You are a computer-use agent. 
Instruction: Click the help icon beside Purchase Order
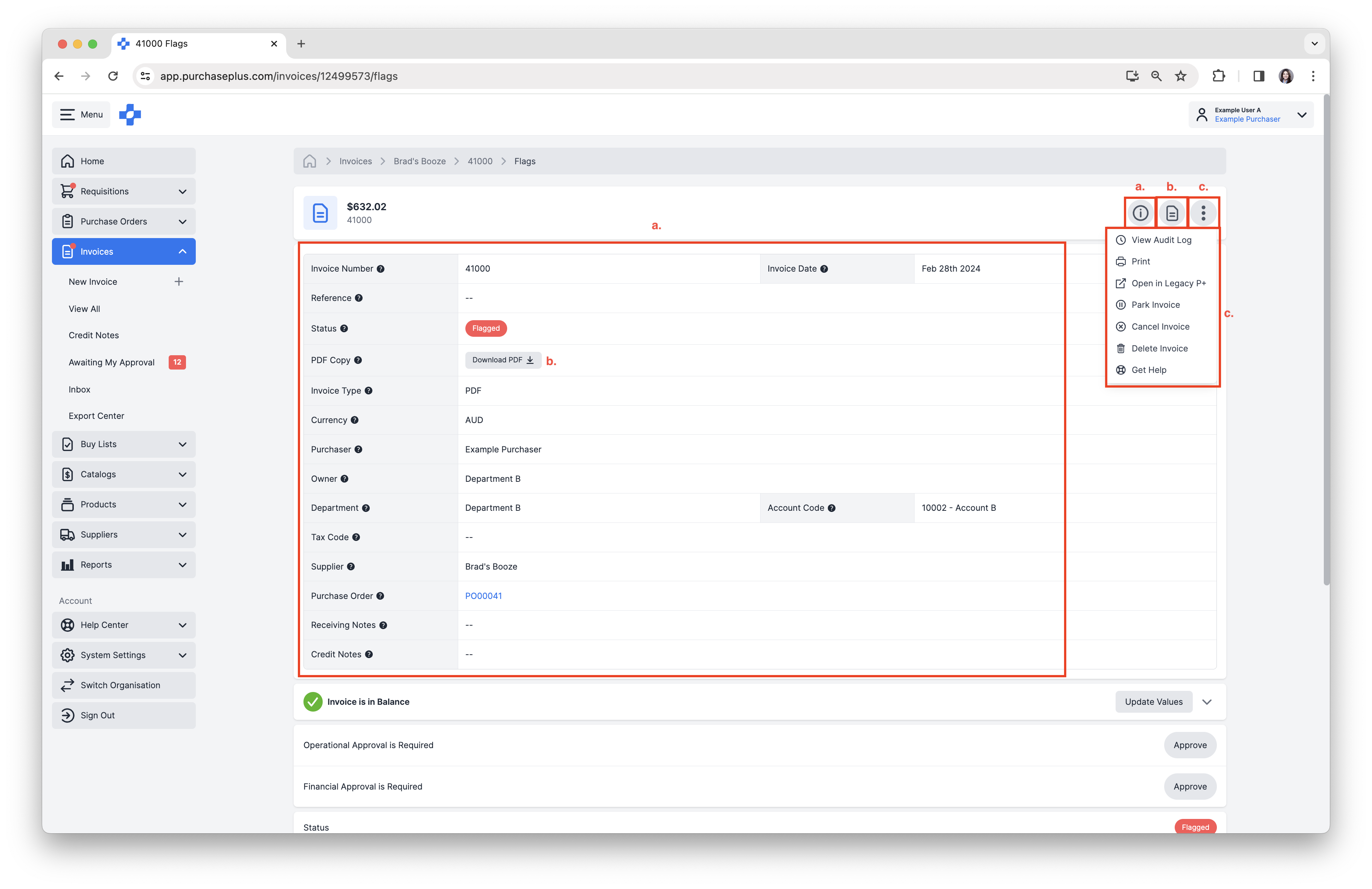coord(380,596)
